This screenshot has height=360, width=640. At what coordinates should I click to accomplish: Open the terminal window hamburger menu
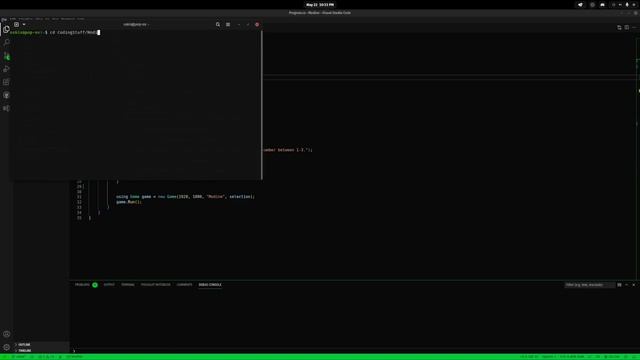click(228, 24)
